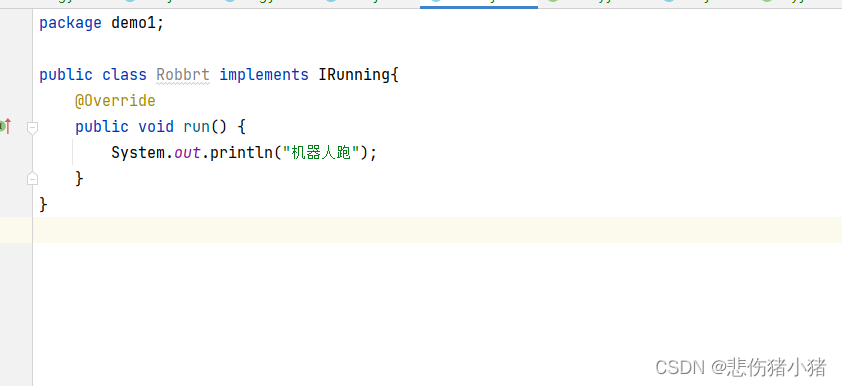The width and height of the screenshot is (842, 386).
Task: Click the class keyword in the declaration
Action: point(125,75)
